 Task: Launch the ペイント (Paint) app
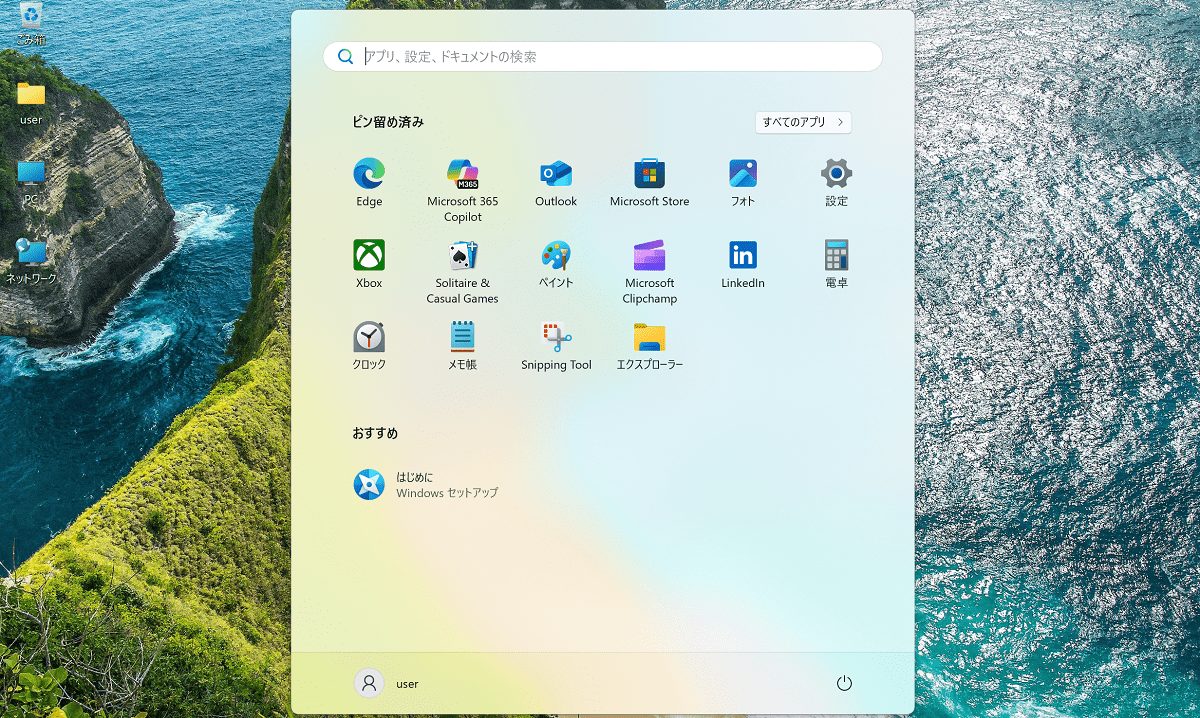coord(556,264)
